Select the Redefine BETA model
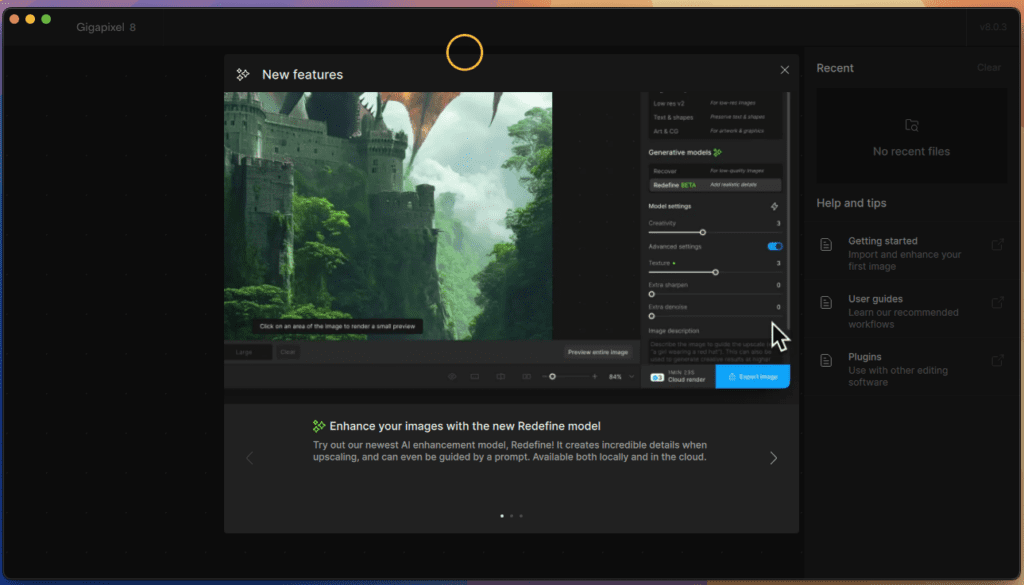1024x585 pixels. (715, 185)
